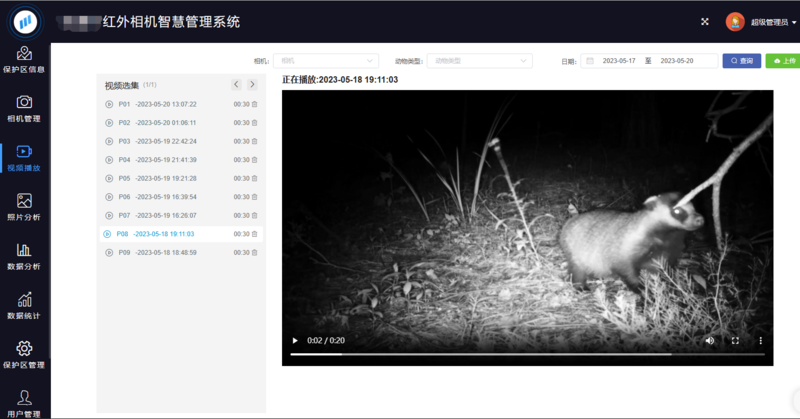This screenshot has width=800, height=419.
Task: Click the start date 2023-05-17 field
Action: (619, 61)
